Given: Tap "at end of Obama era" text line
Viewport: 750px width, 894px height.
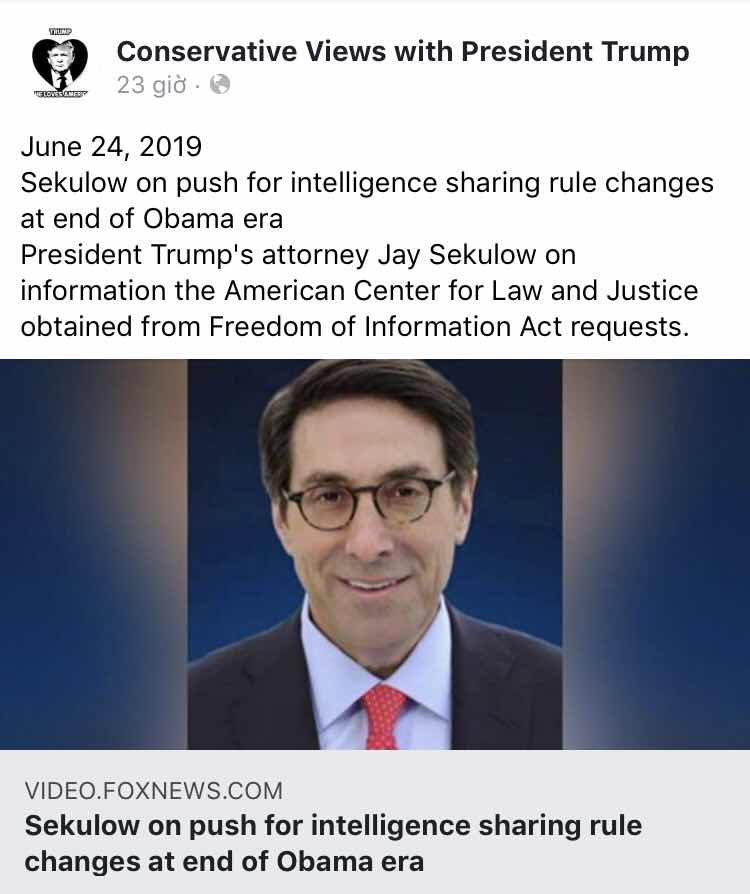Looking at the screenshot, I should click(x=152, y=219).
